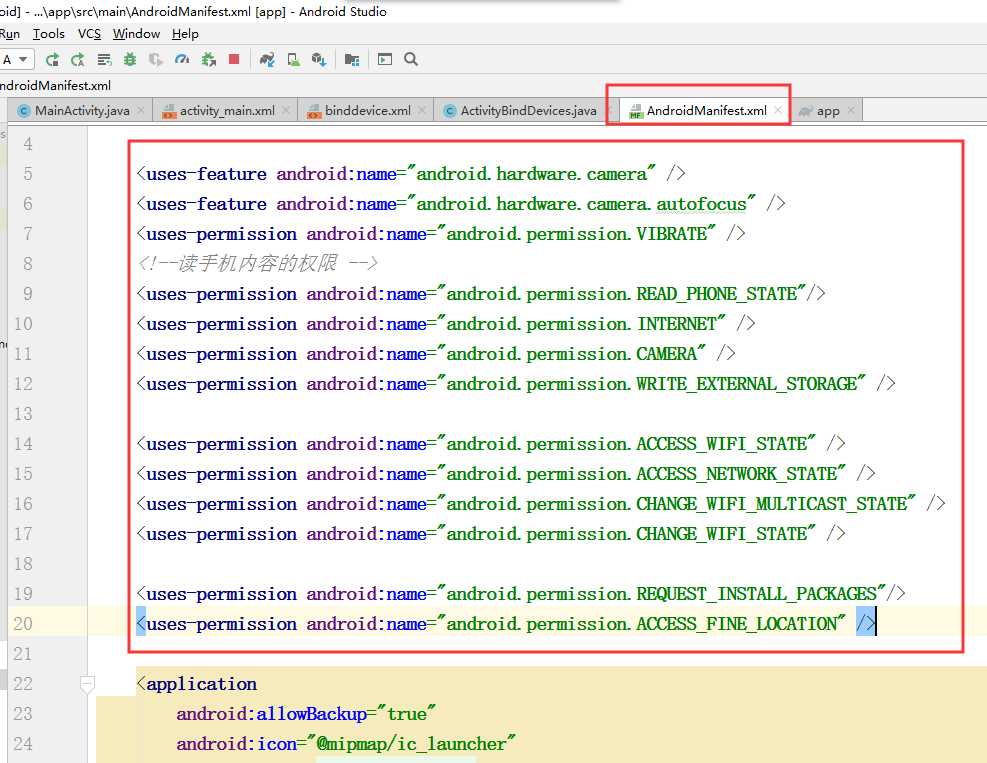Open Project Structure dialog icon
The image size is (987, 763).
click(352, 60)
